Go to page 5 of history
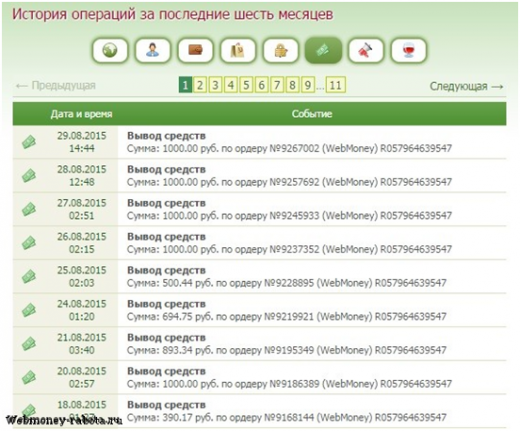Screen dimensions: 520x431 (246, 85)
